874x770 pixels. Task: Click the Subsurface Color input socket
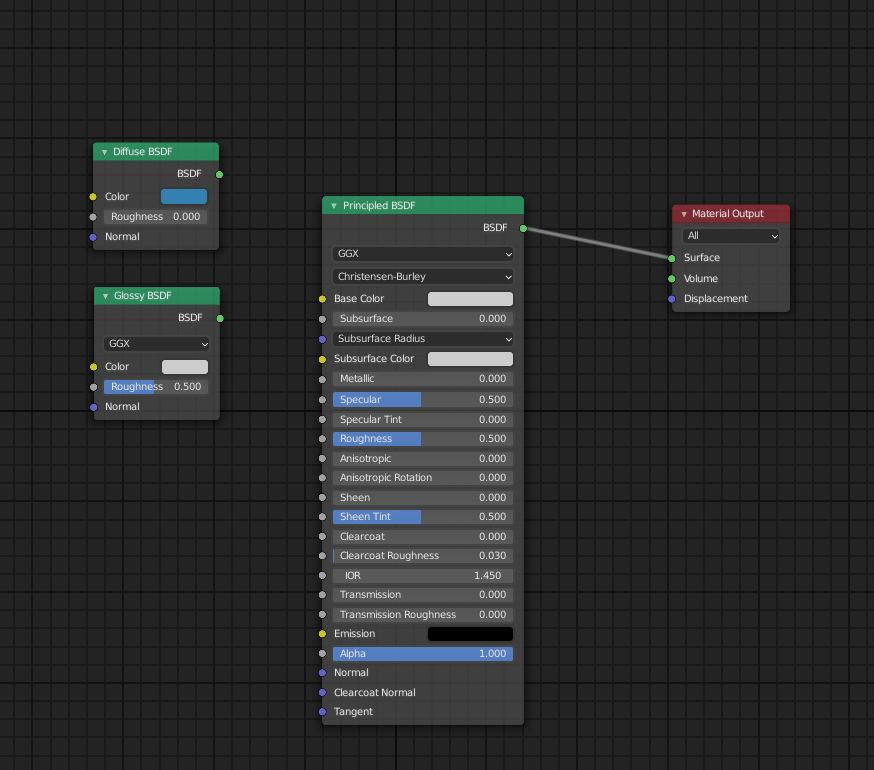click(x=322, y=359)
